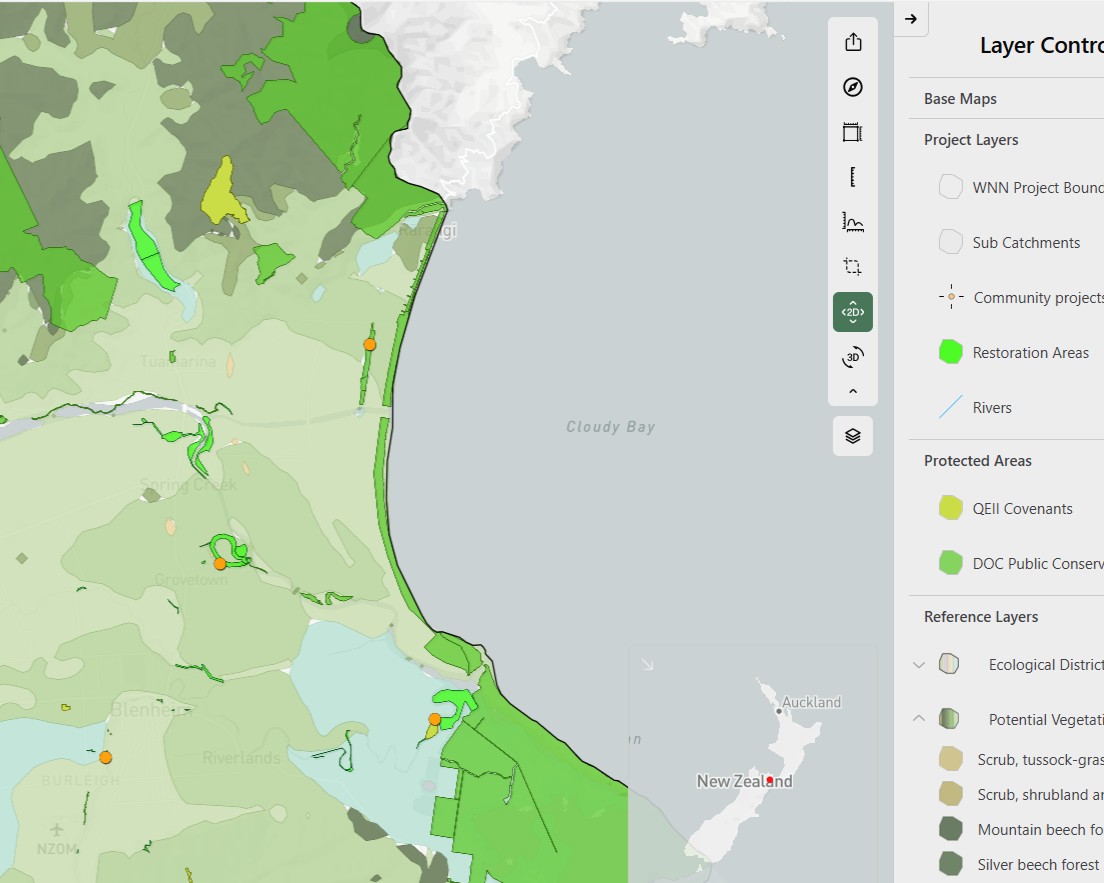Viewport: 1104px width, 883px height.
Task: Click the Community projects layer label
Action: (1039, 298)
